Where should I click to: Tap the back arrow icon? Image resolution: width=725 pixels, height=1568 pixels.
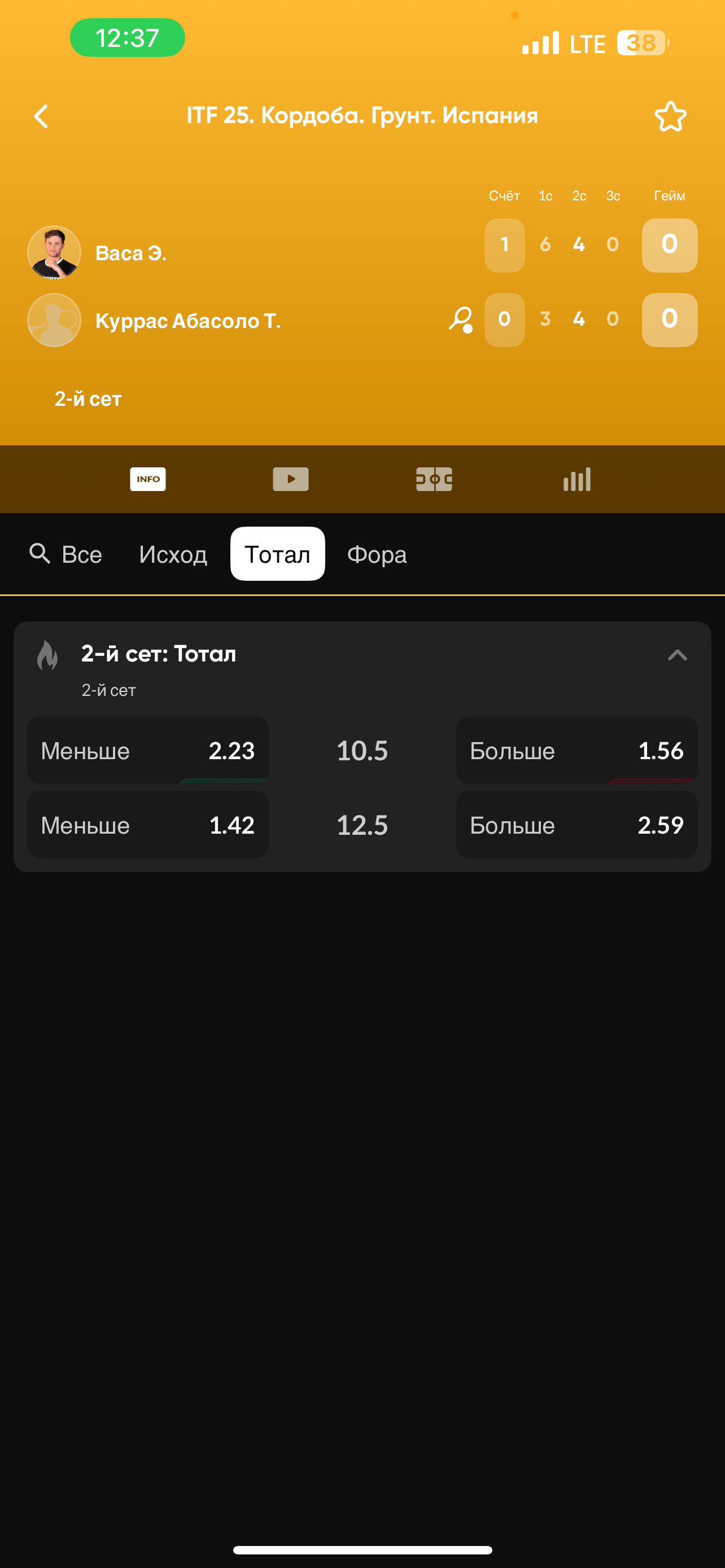[x=41, y=116]
